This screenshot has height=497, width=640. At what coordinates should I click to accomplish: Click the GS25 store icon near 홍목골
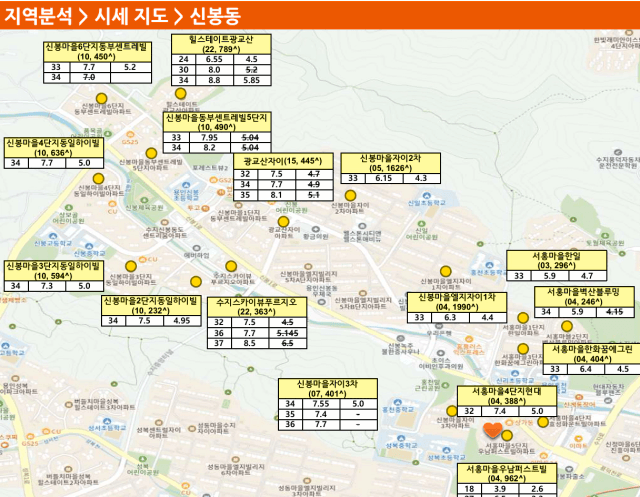click(x=130, y=135)
